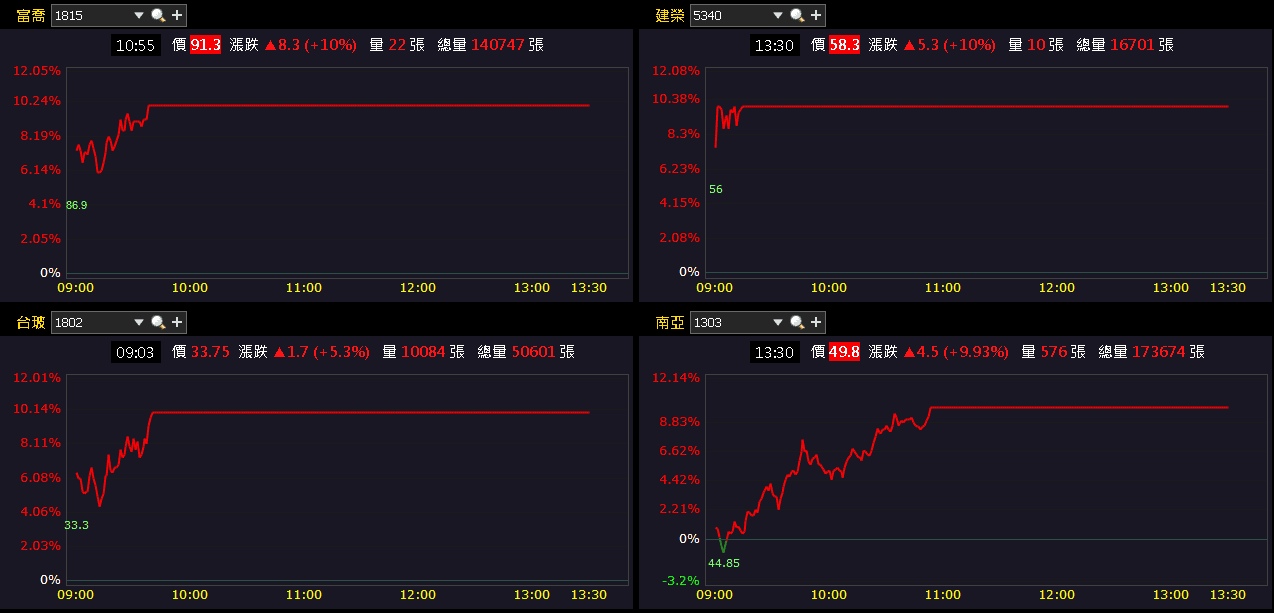The height and width of the screenshot is (613, 1274).
Task: Click the change value ▲5.3 (+10%)
Action: [x=949, y=45]
